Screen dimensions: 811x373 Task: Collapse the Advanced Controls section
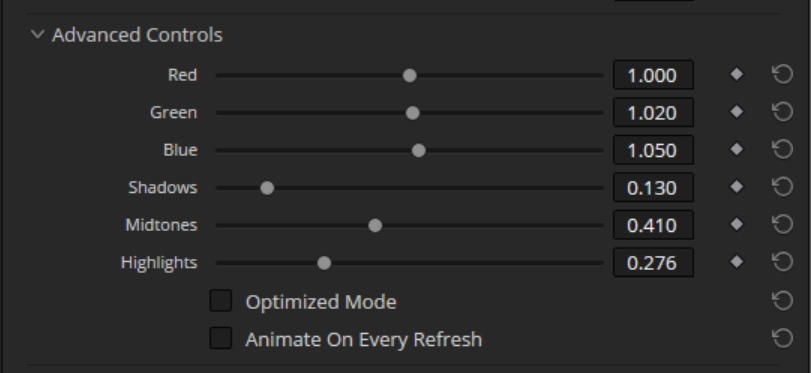[37, 35]
